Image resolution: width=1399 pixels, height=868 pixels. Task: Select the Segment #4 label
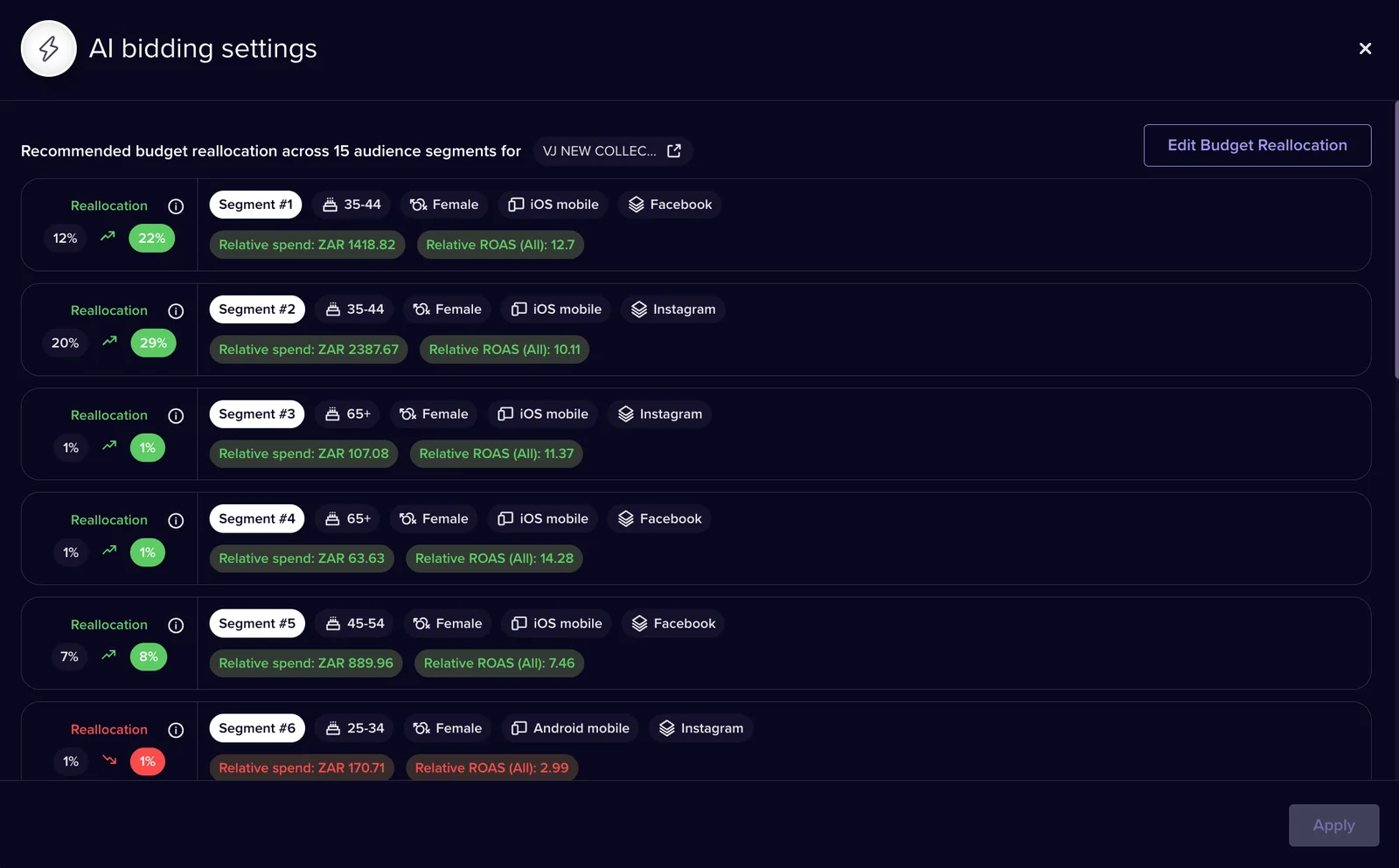click(257, 519)
